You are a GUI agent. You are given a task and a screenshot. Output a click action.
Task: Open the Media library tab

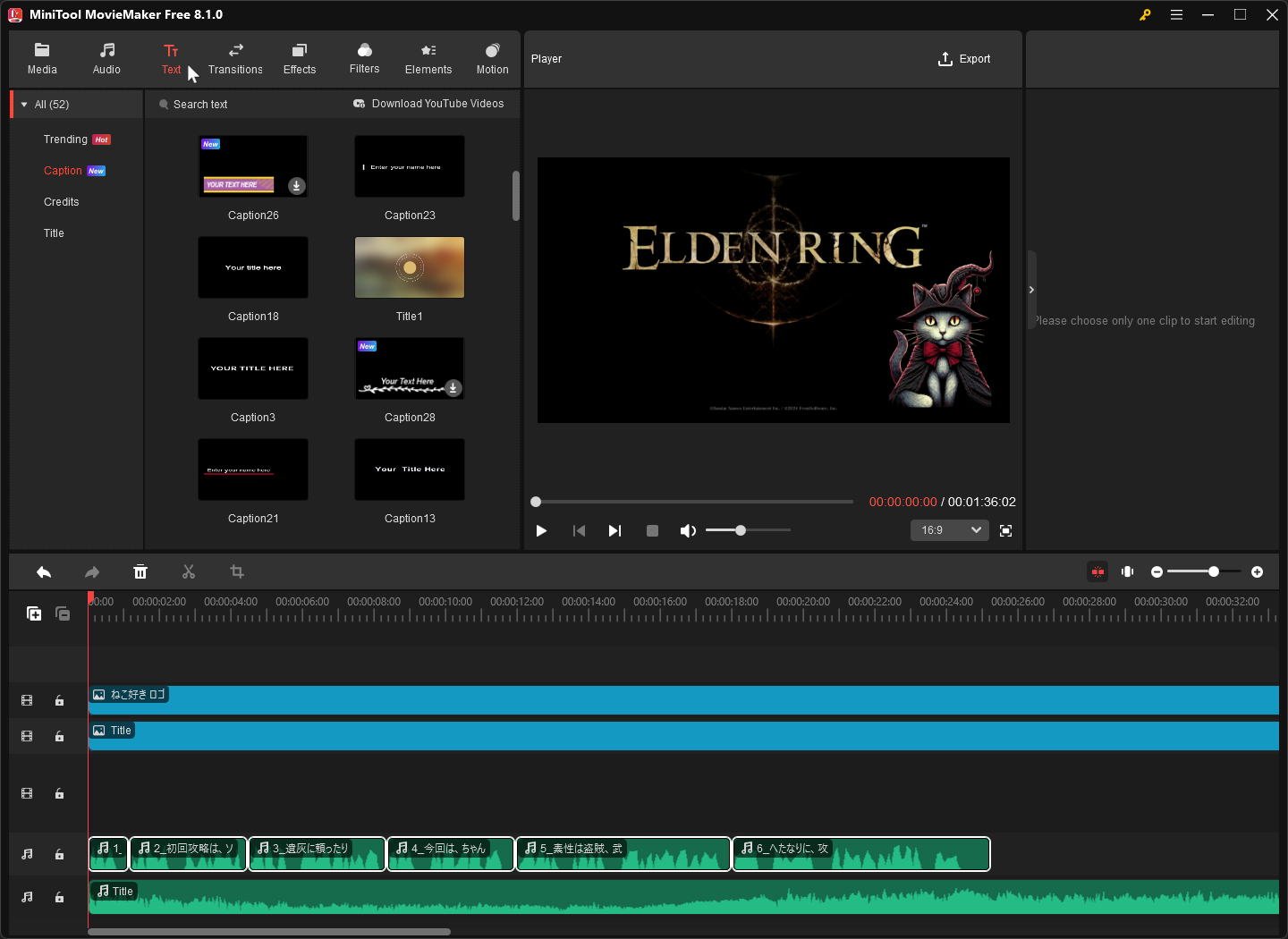[x=42, y=59]
